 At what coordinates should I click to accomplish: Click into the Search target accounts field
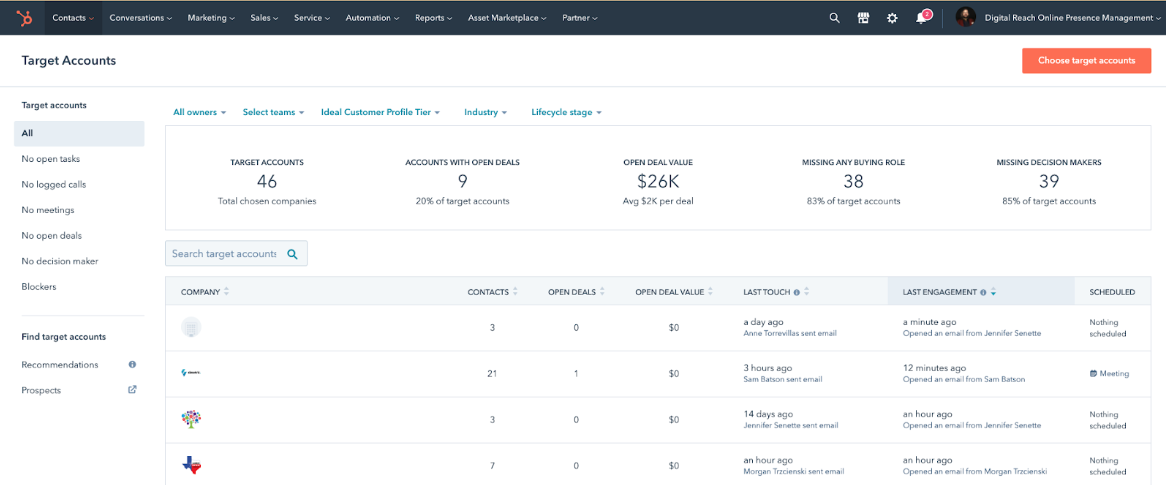point(224,254)
